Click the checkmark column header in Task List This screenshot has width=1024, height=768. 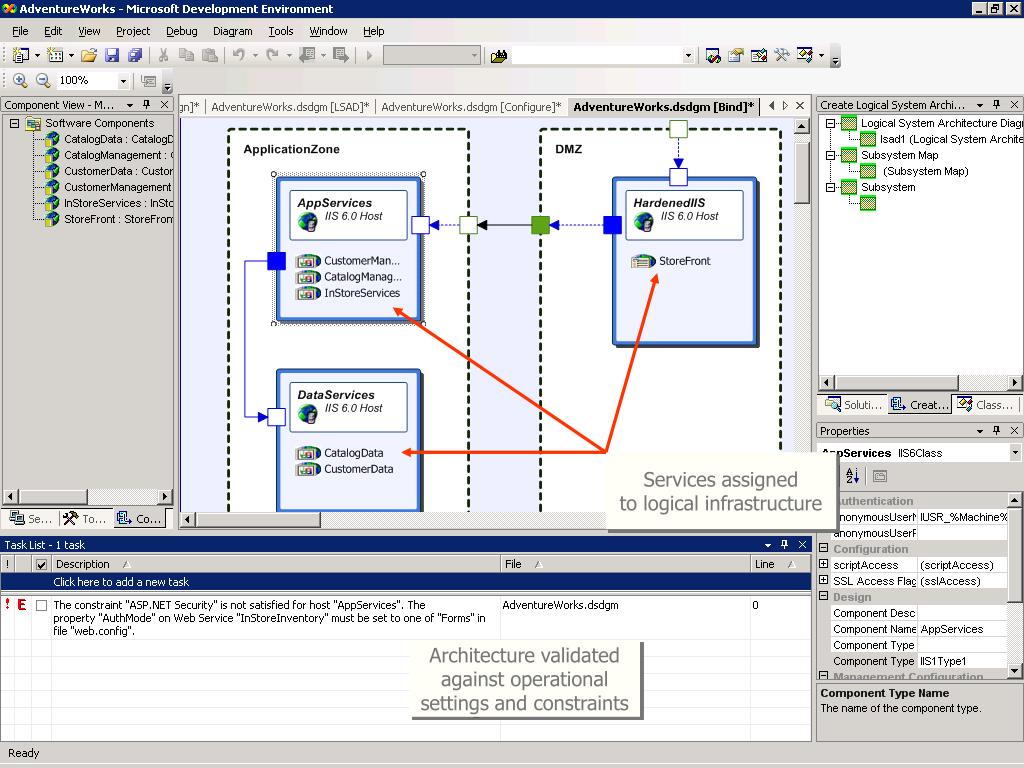click(41, 564)
